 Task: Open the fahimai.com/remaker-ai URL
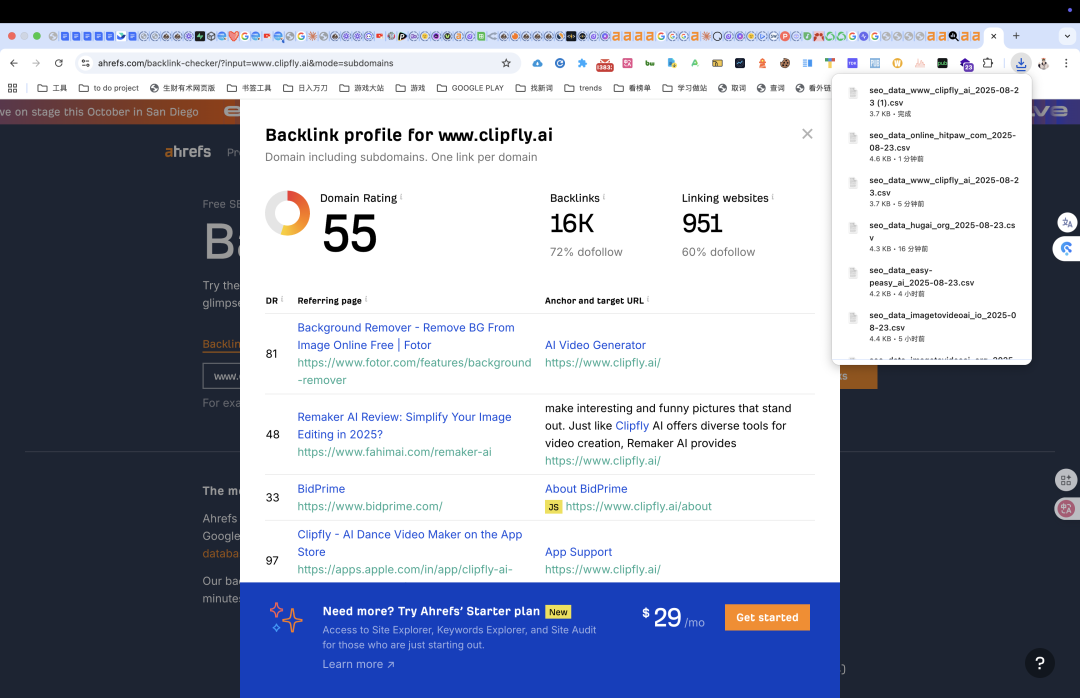(x=394, y=452)
